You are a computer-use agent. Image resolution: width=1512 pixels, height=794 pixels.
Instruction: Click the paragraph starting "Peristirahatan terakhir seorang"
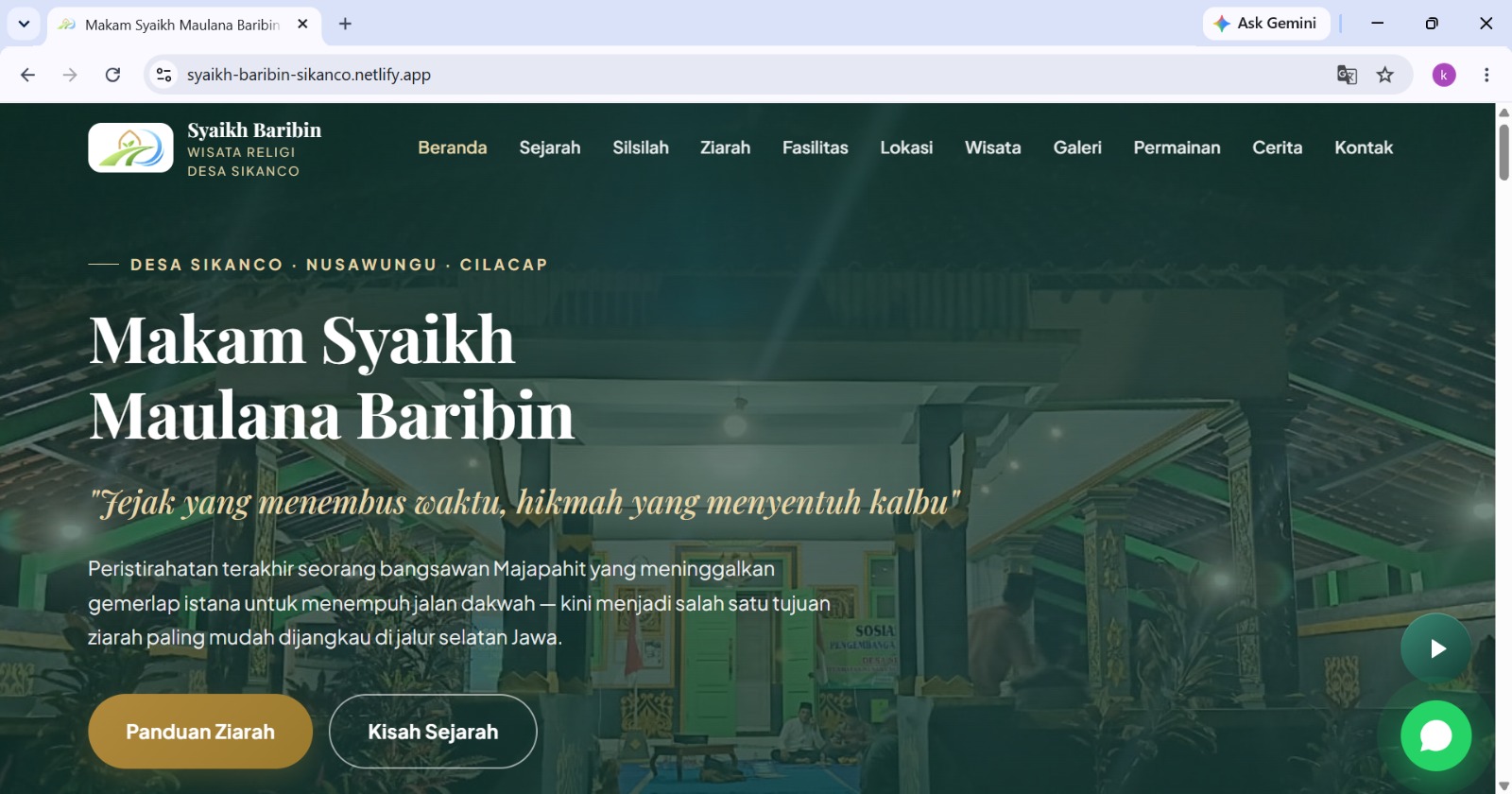459,603
